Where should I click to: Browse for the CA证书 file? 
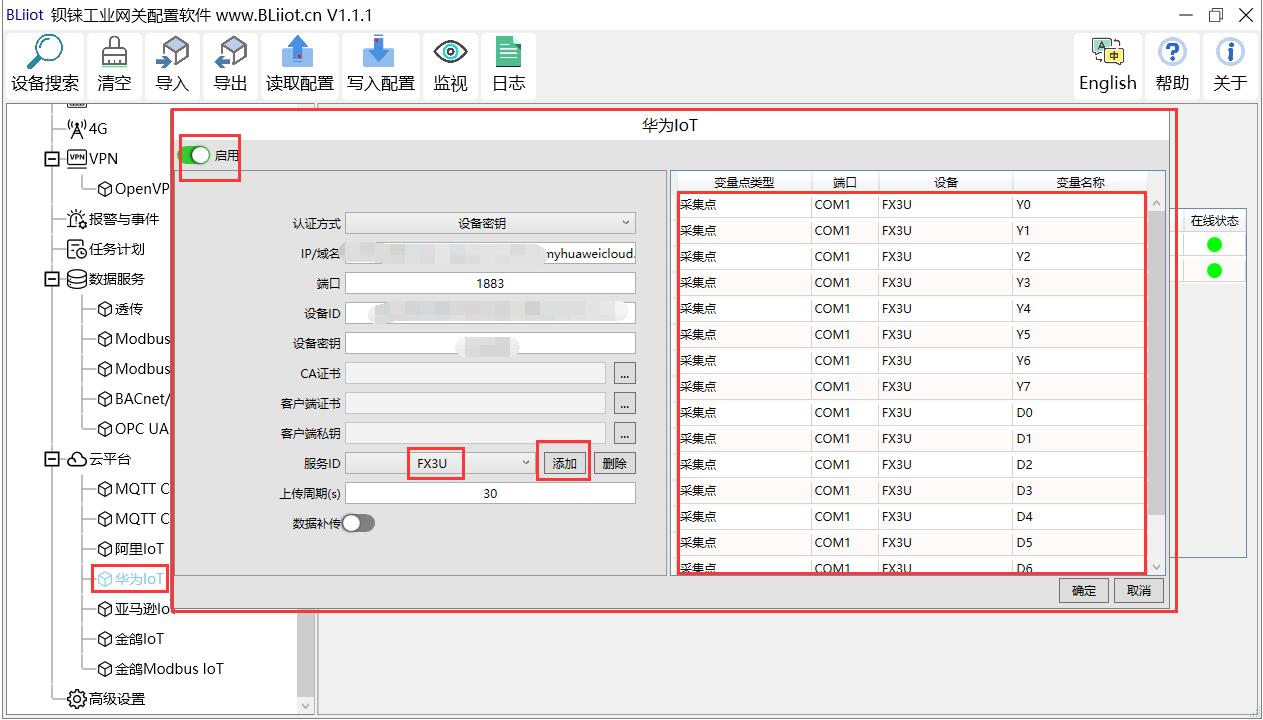[624, 373]
